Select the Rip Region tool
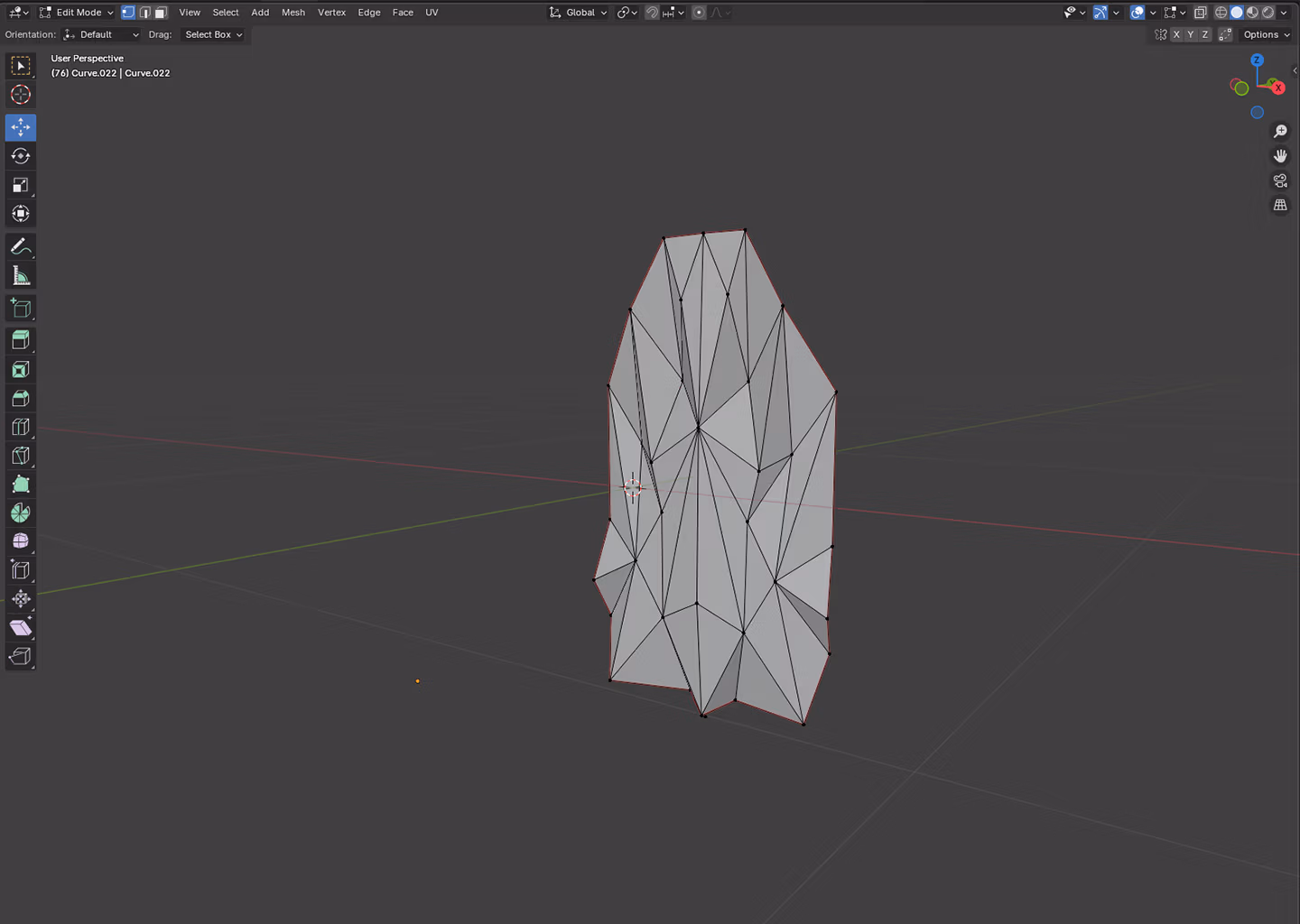The height and width of the screenshot is (924, 1300). [21, 657]
